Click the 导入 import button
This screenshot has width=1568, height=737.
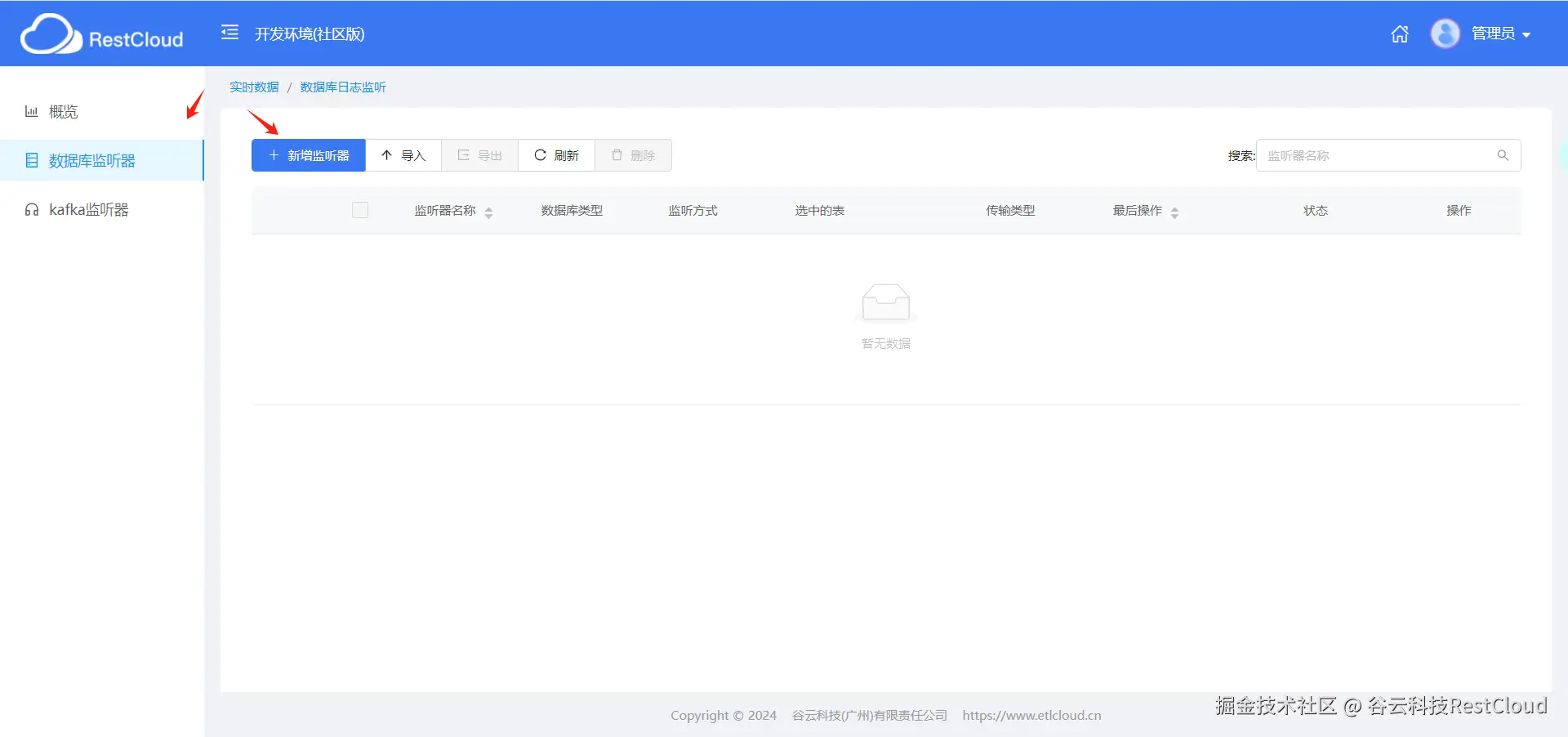(x=403, y=155)
